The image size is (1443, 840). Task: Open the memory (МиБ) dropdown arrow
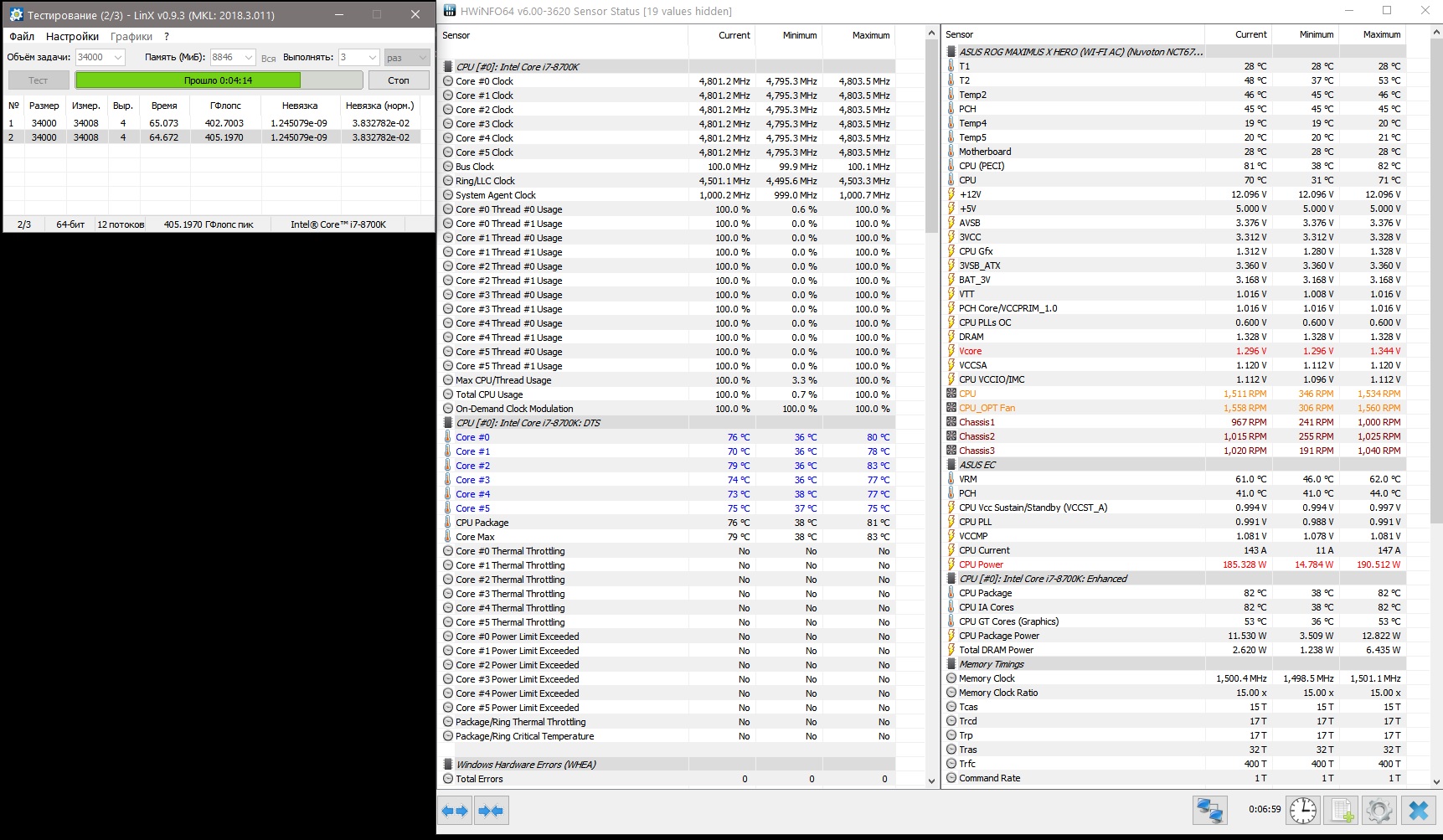(248, 57)
